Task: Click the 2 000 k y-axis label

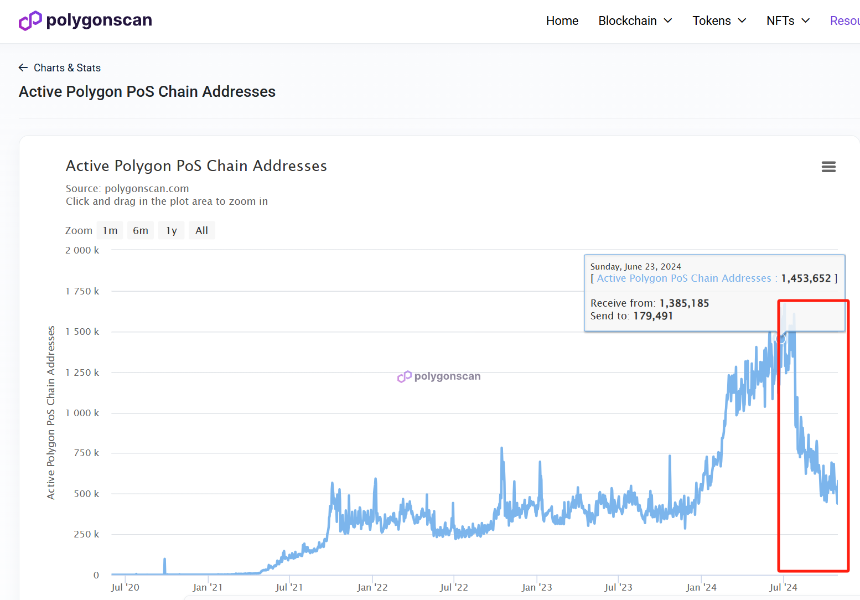Action: click(x=82, y=250)
